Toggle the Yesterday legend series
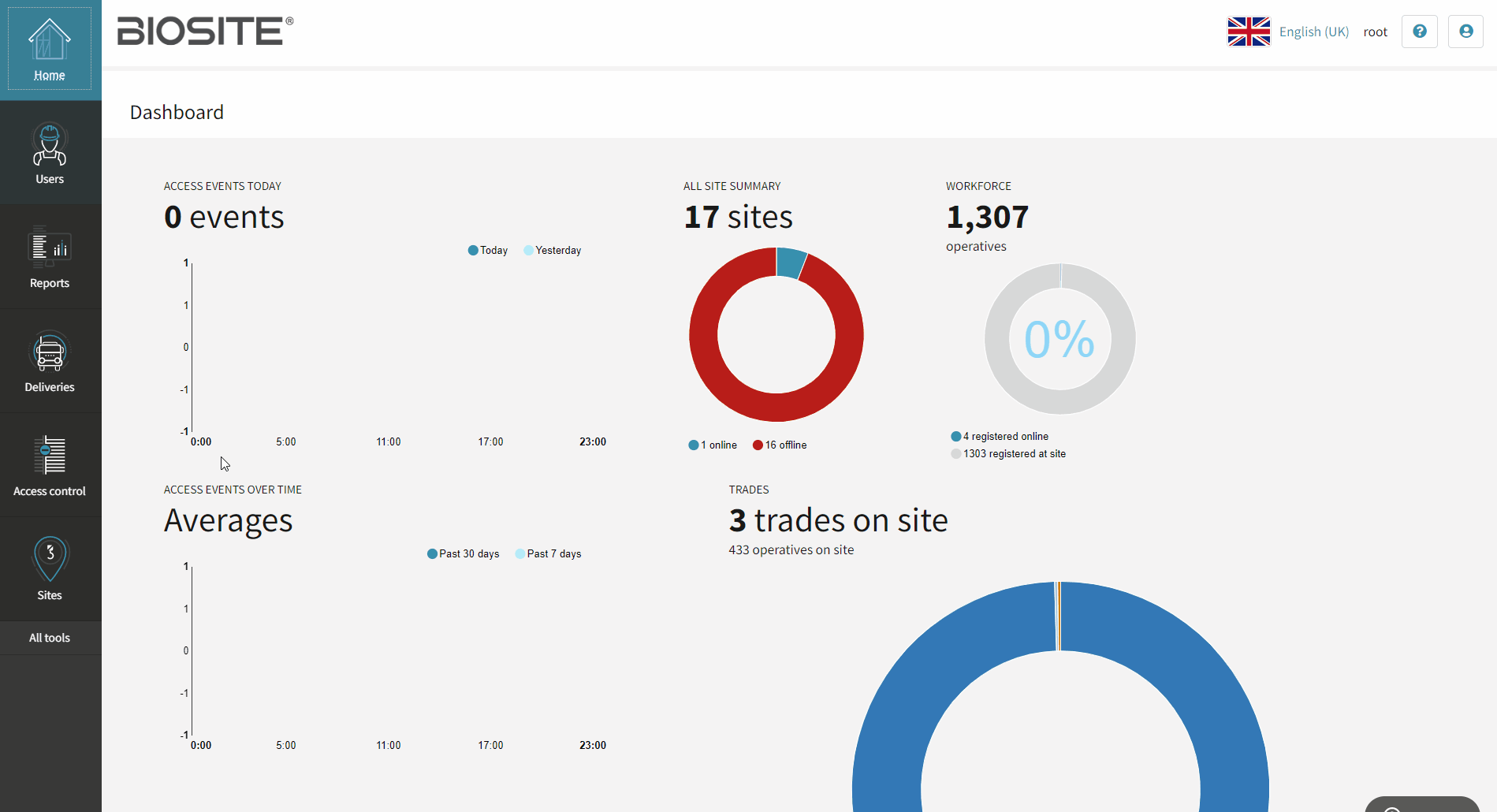 (x=552, y=251)
